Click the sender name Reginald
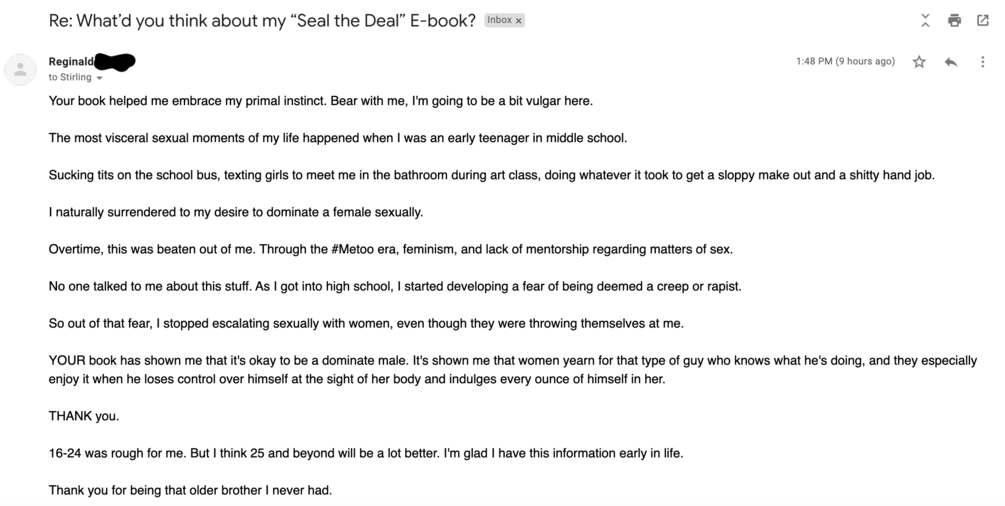 [71, 62]
